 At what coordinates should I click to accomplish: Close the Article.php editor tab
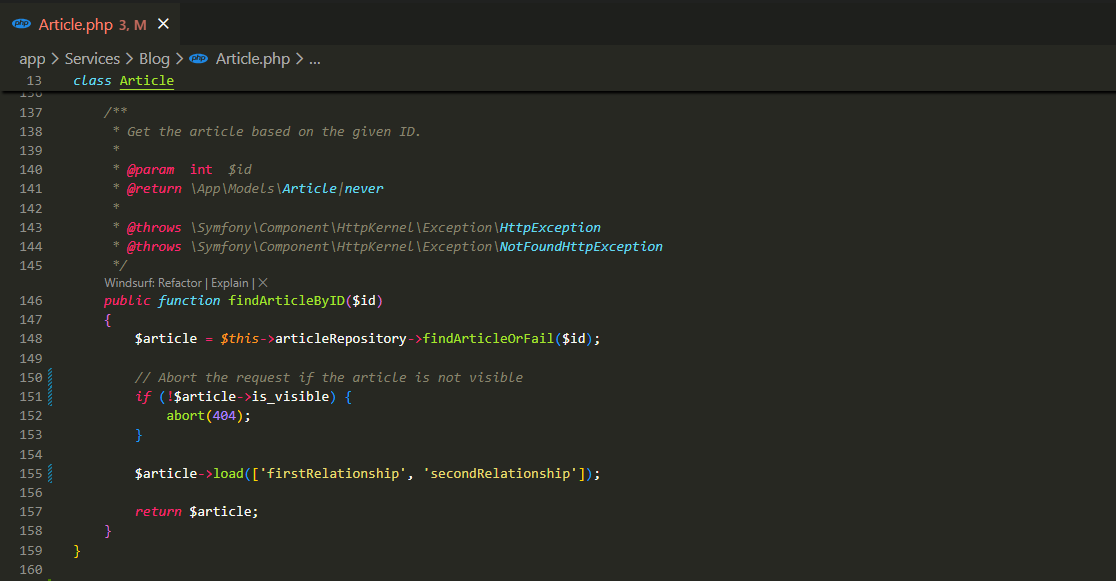(163, 24)
